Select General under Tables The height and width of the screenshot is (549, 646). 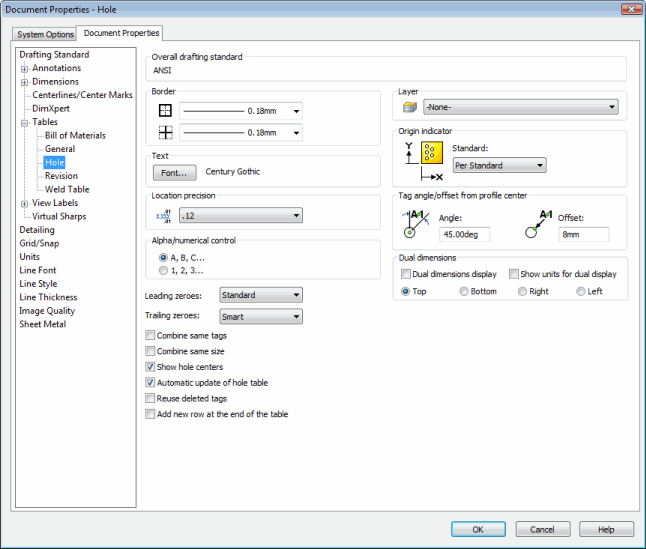tap(60, 149)
